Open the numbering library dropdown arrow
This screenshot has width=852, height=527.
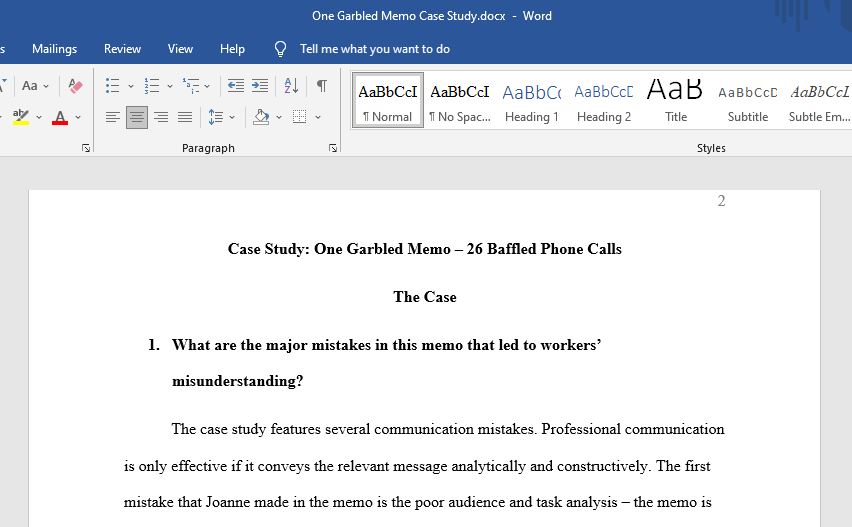(170, 86)
